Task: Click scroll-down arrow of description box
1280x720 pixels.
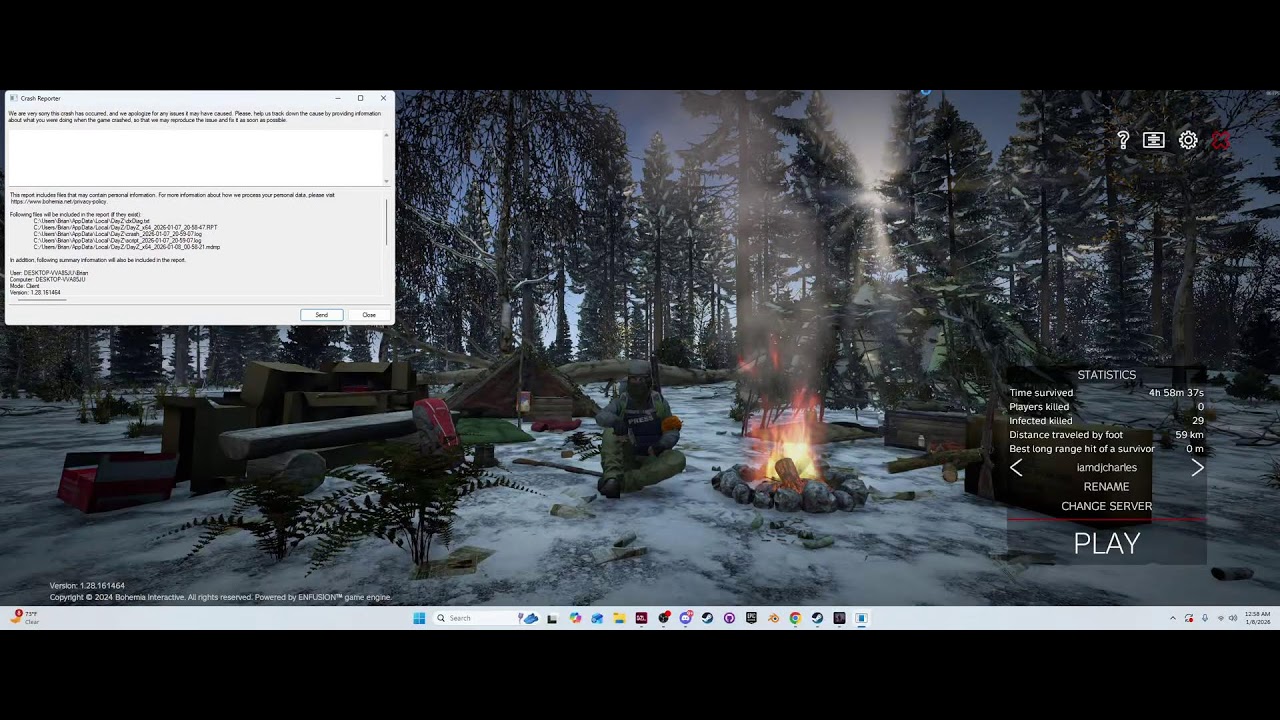Action: click(x=387, y=182)
